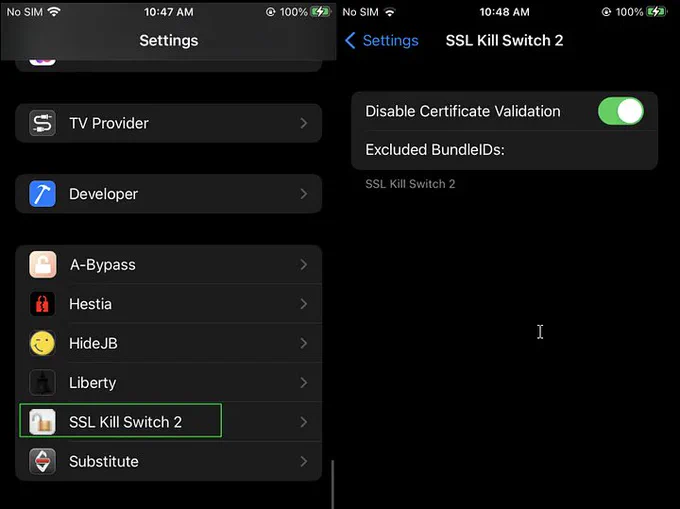The image size is (680, 509).
Task: Tap the HideJB smiley icon
Action: [x=42, y=343]
